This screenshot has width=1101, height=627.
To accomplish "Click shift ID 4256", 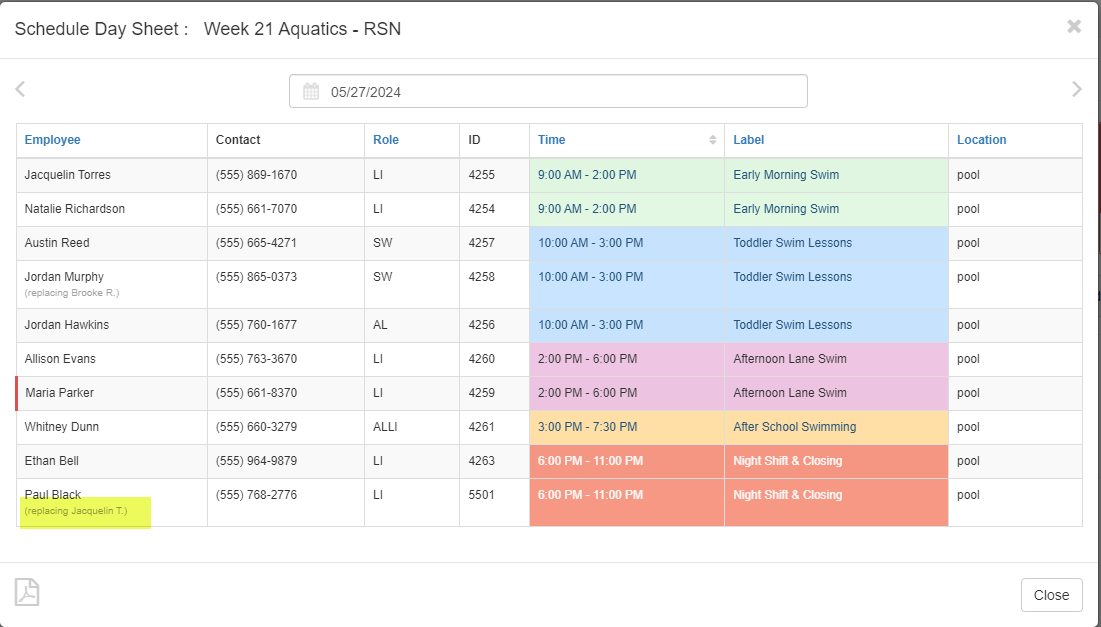I will [482, 325].
